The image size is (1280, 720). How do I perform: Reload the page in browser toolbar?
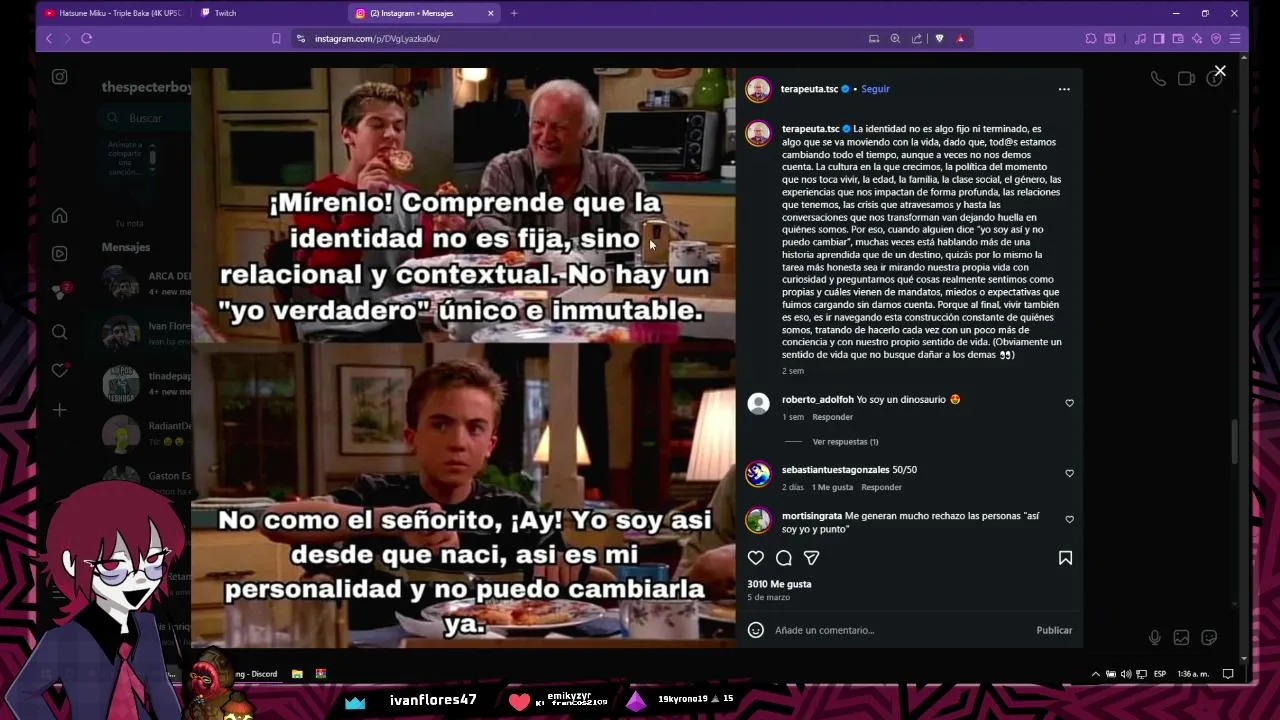[87, 38]
